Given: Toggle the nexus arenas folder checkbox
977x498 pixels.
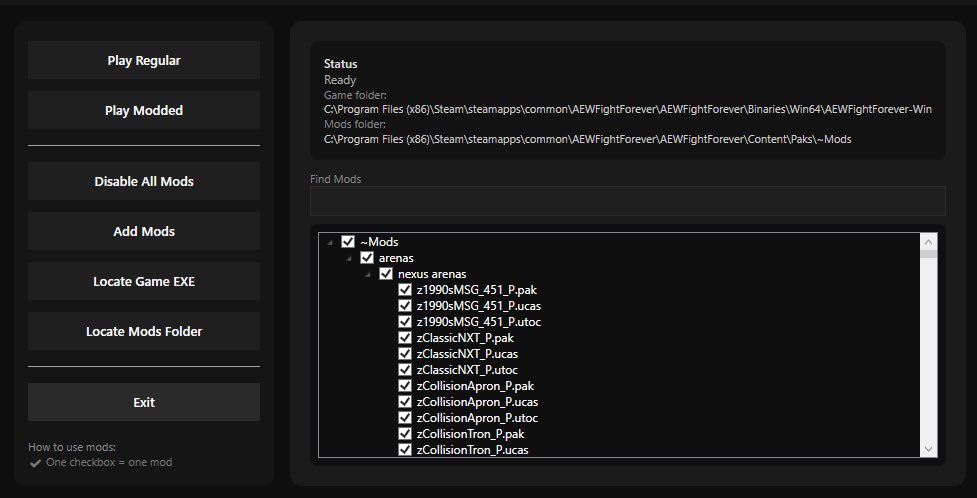Looking at the screenshot, I should tap(386, 274).
